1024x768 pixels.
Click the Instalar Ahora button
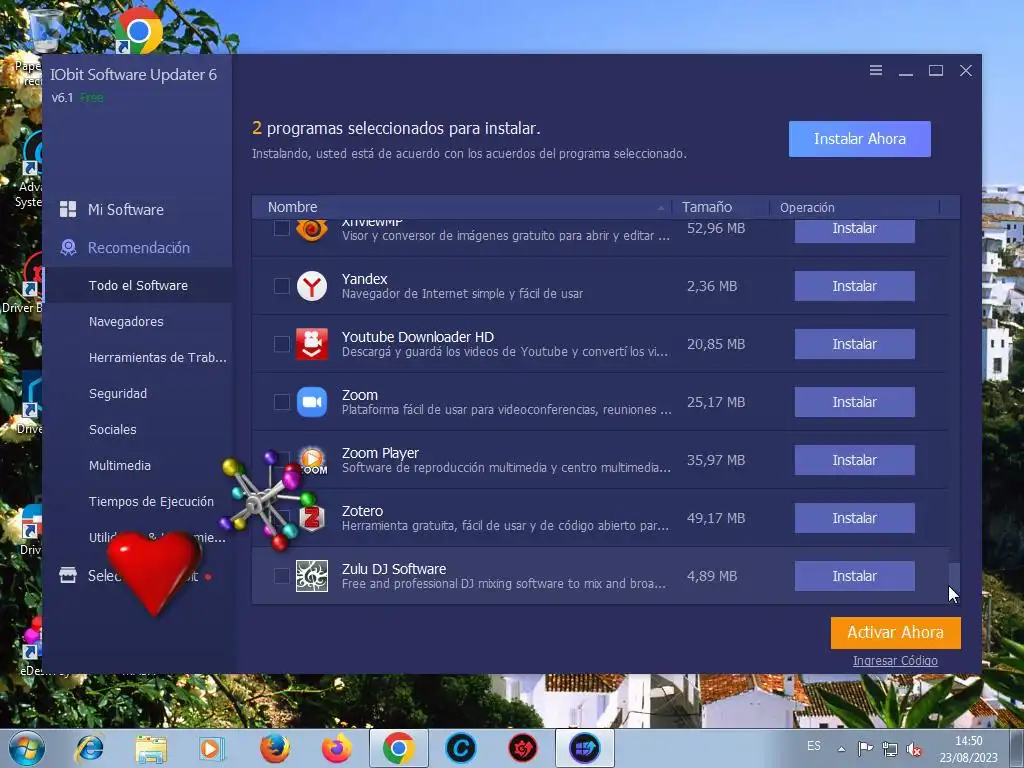point(859,138)
